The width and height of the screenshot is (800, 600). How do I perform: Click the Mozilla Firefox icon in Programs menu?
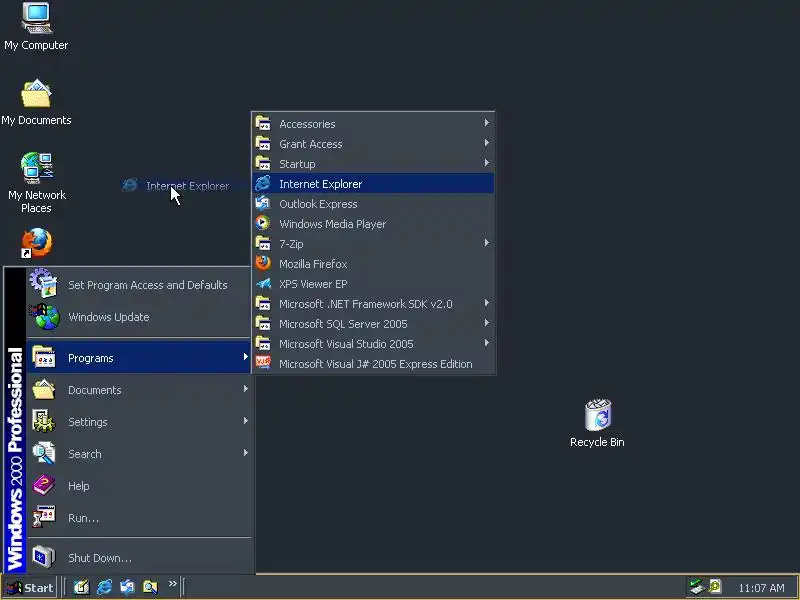point(263,263)
